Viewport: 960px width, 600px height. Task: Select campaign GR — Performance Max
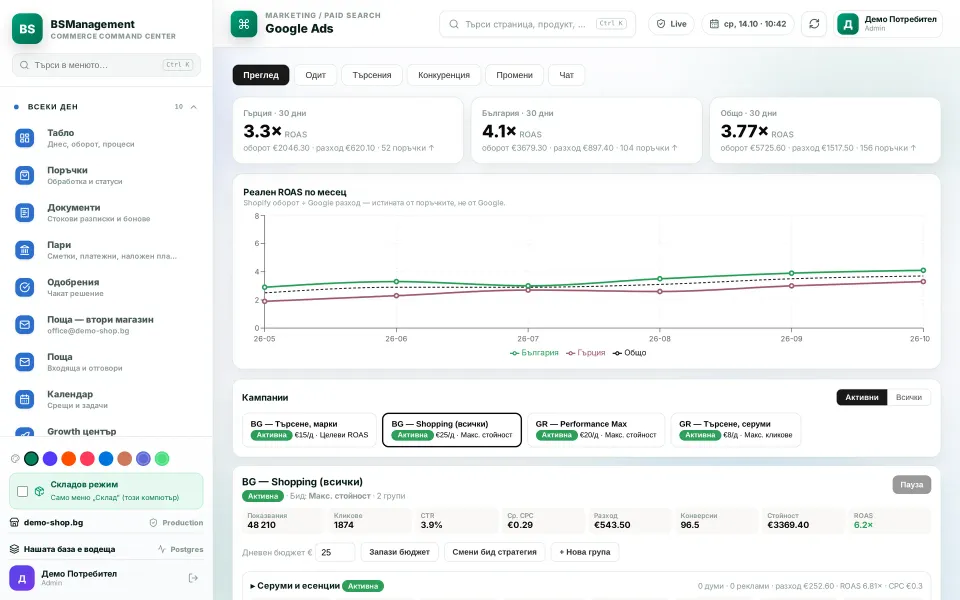click(x=596, y=430)
